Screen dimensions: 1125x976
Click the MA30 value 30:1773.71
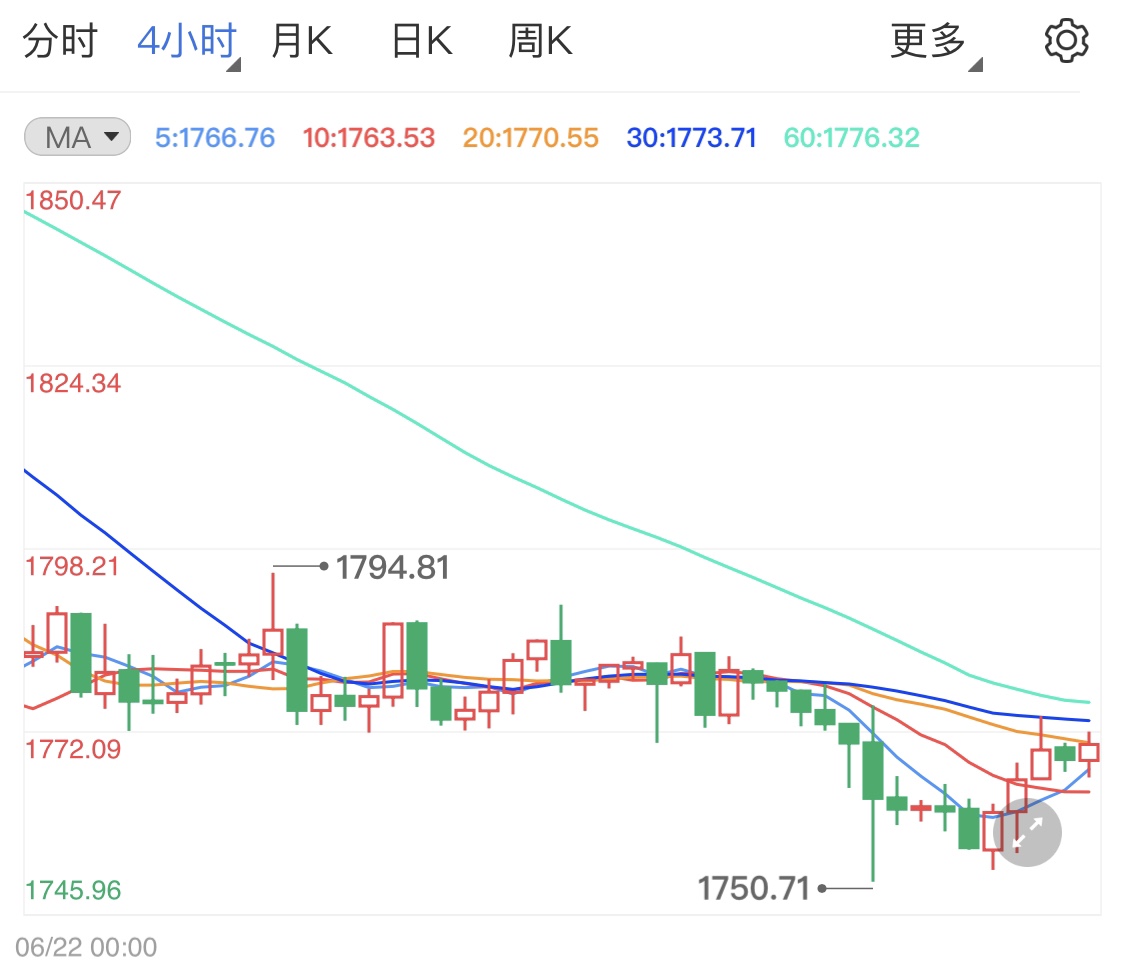[692, 138]
